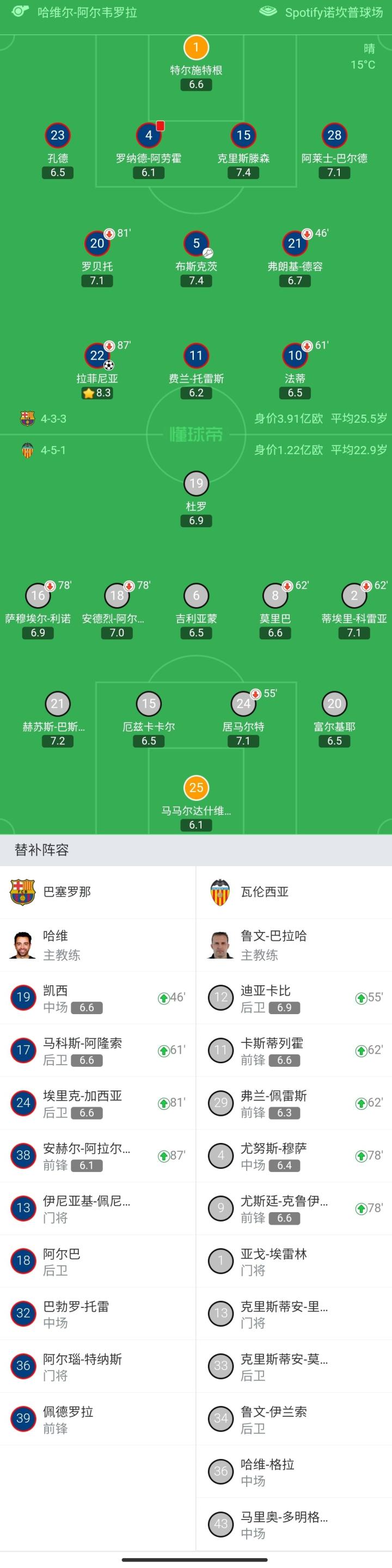Tap goalkeeper 特尔施特根 number 1 badge

(196, 47)
